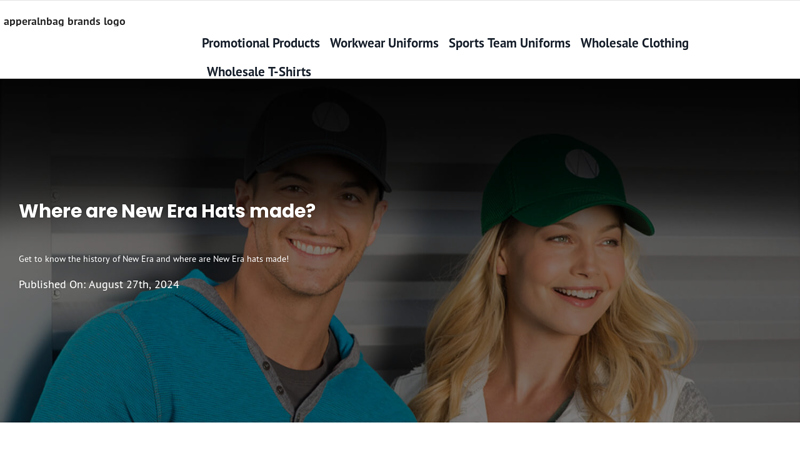This screenshot has width=800, height=450.
Task: Go to Sports Team Uniforms
Action: click(x=509, y=43)
